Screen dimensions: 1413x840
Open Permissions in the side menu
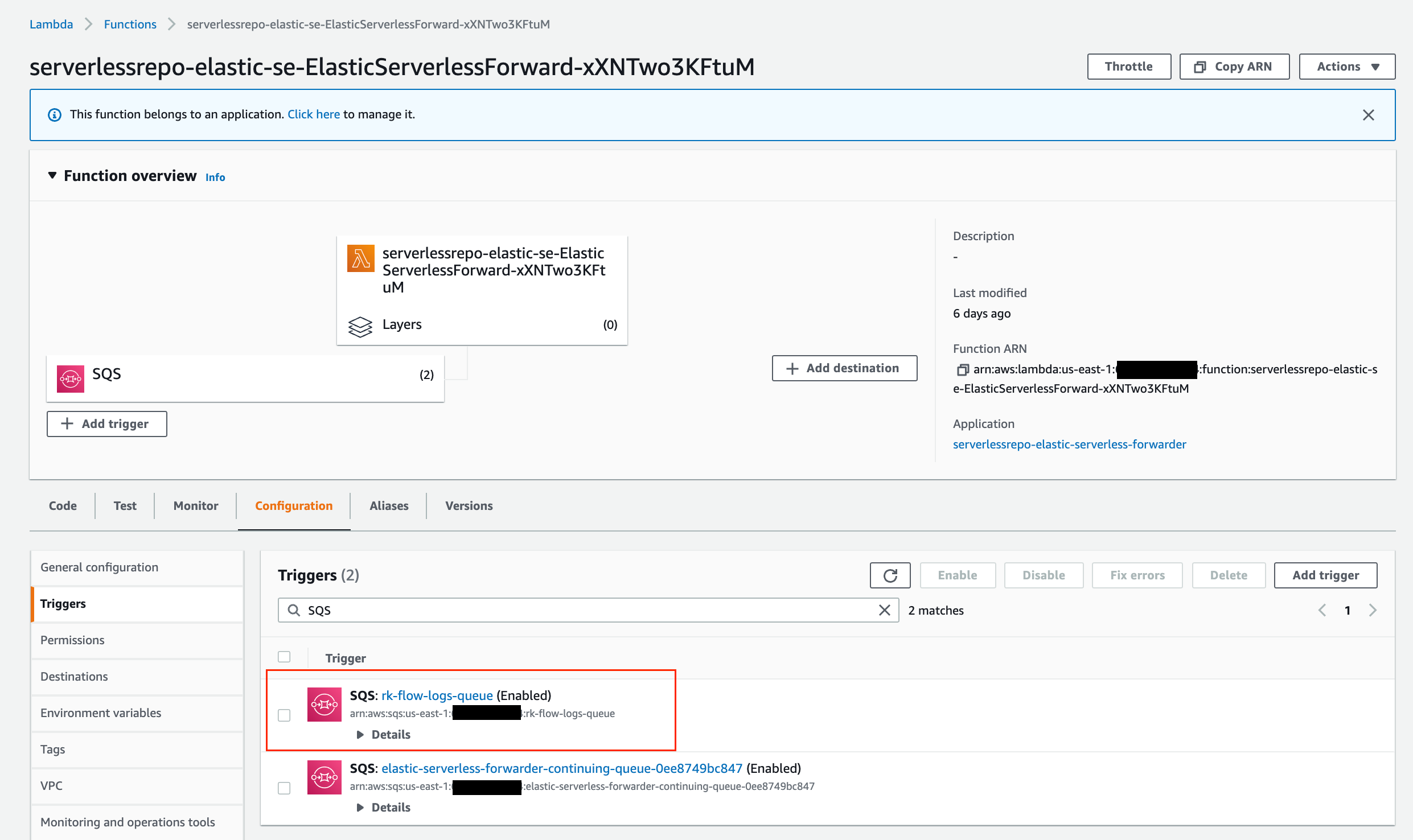pos(137,640)
